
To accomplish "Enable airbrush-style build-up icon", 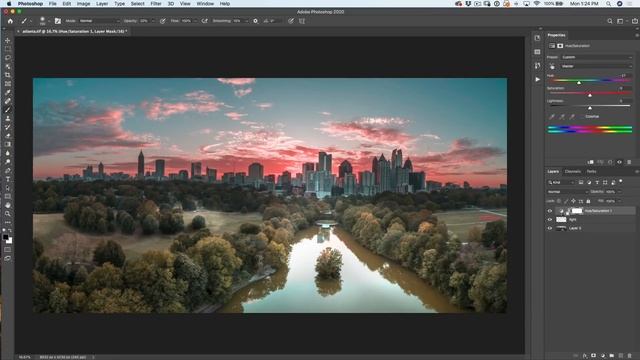I will [204, 21].
